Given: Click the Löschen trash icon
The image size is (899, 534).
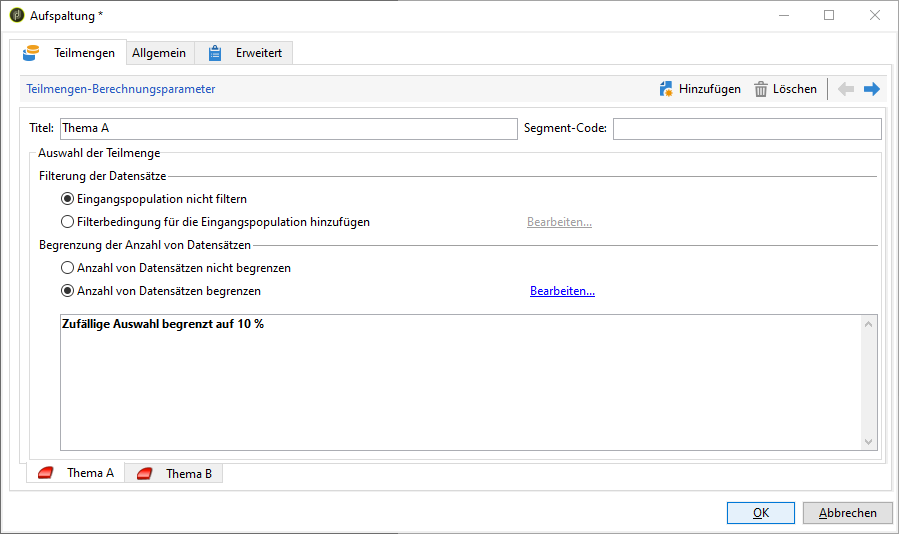Looking at the screenshot, I should coord(761,89).
